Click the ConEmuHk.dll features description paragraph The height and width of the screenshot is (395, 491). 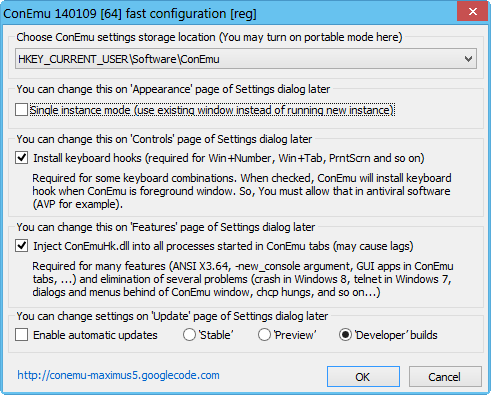(243, 279)
